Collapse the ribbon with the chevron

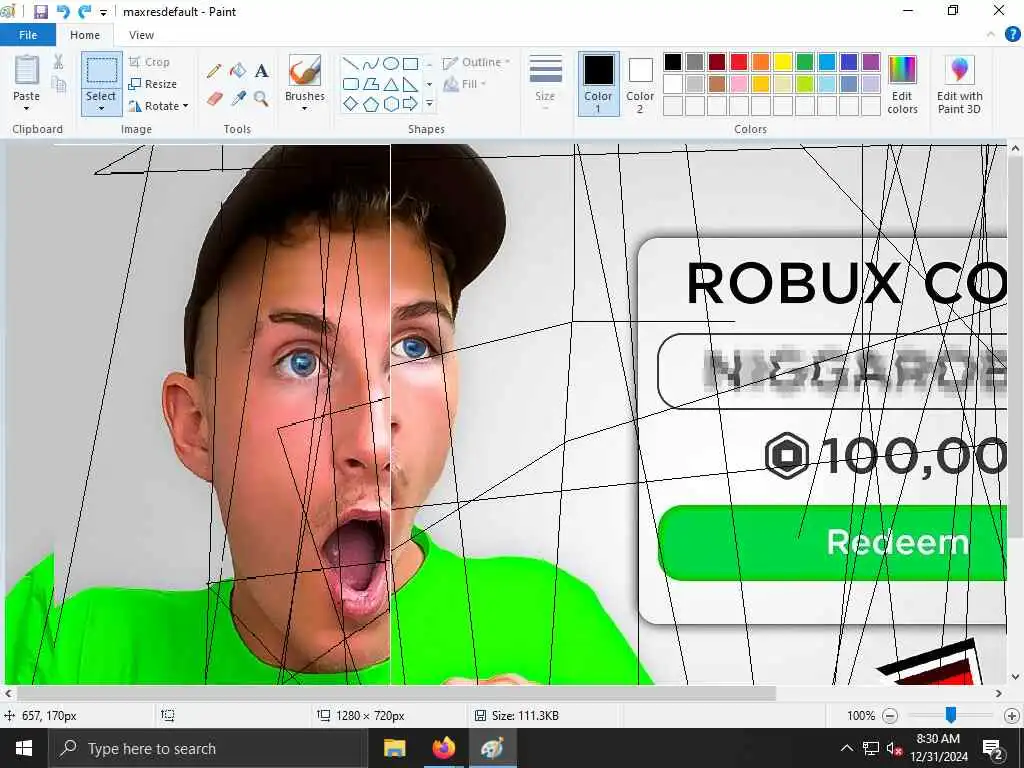point(991,35)
